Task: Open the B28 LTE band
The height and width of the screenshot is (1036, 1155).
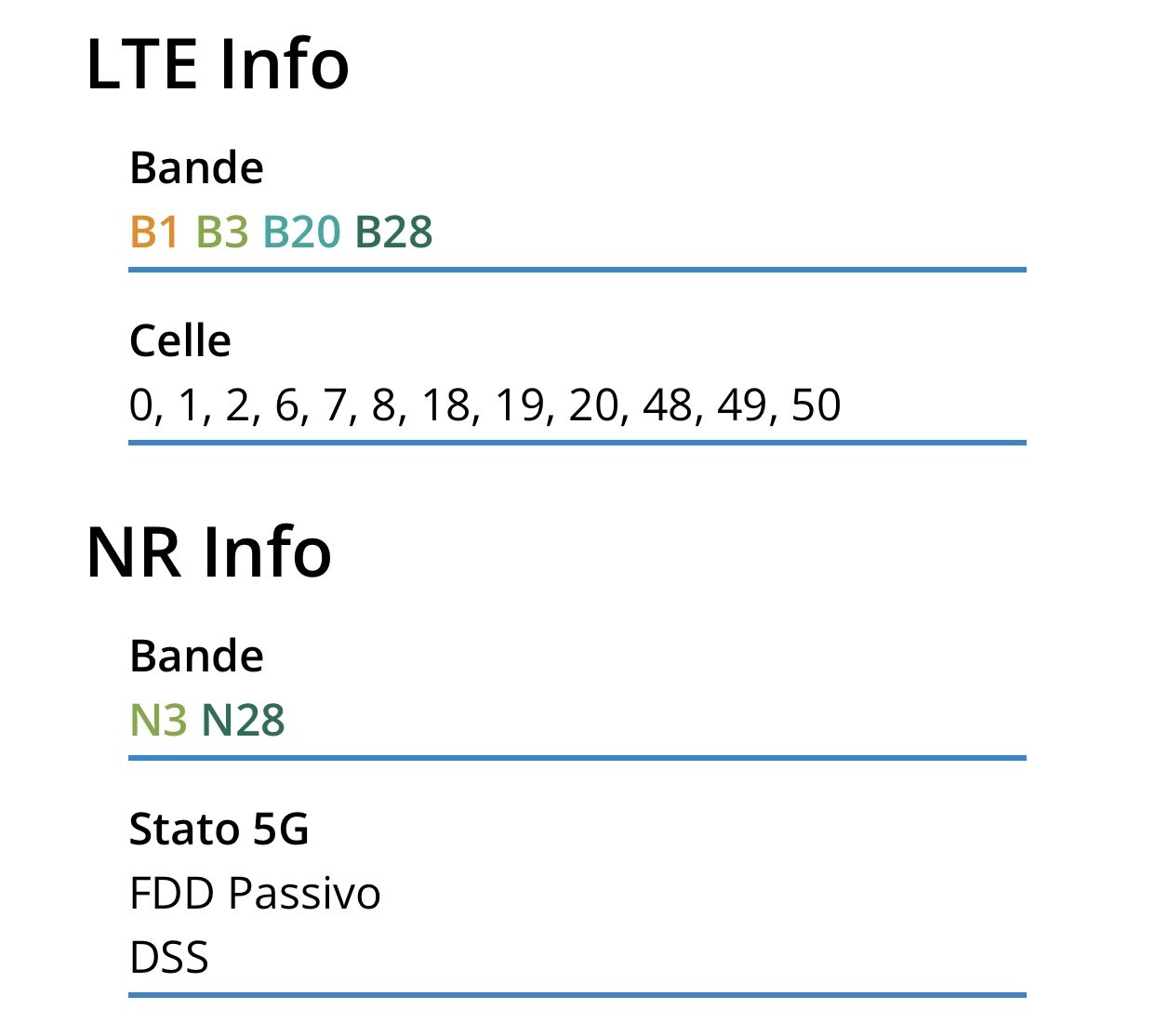Action: tap(394, 232)
